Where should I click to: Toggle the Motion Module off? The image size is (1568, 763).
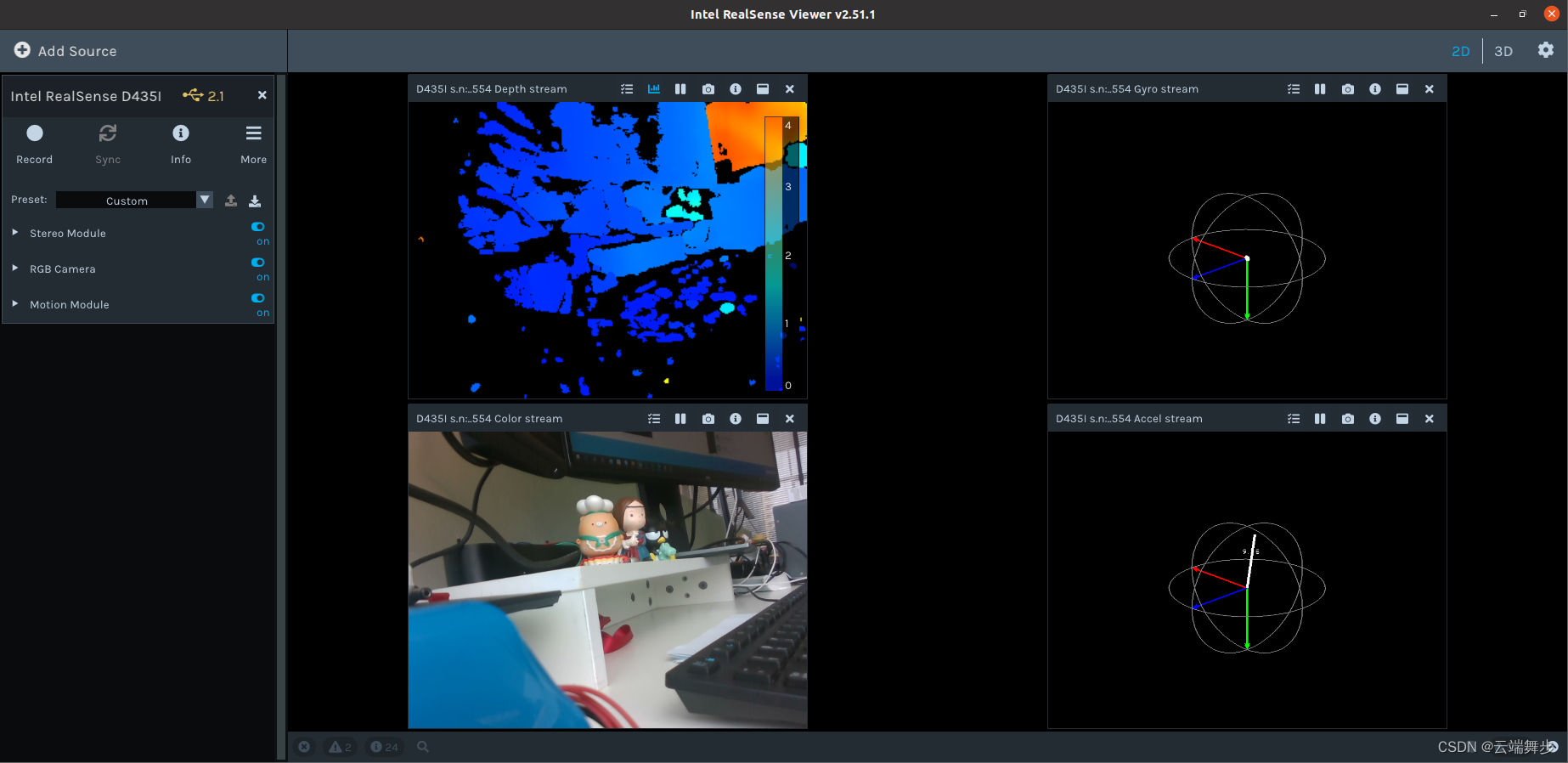(258, 298)
